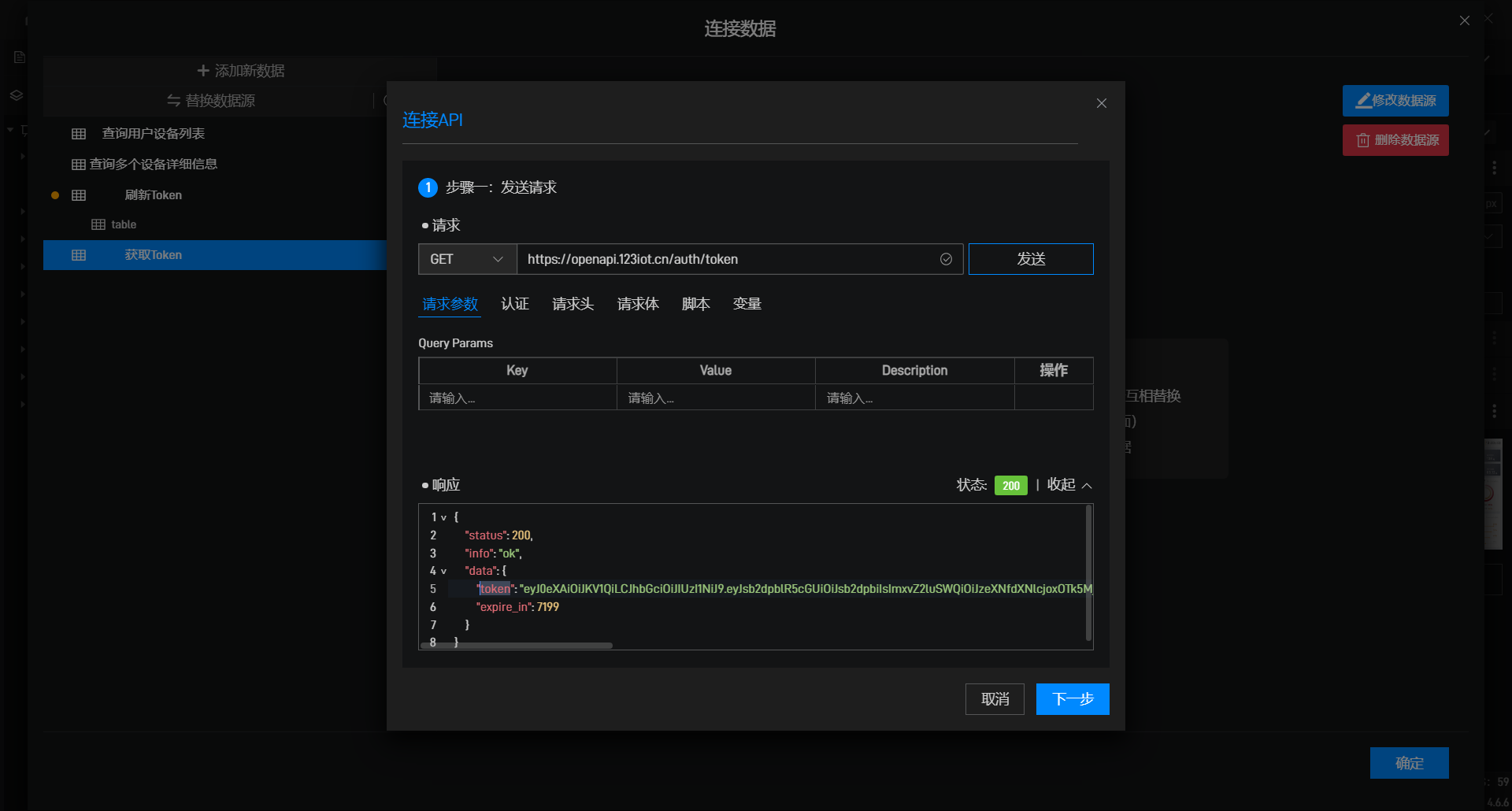This screenshot has width=1512, height=811.
Task: Switch to the 认证 tab
Action: point(515,304)
